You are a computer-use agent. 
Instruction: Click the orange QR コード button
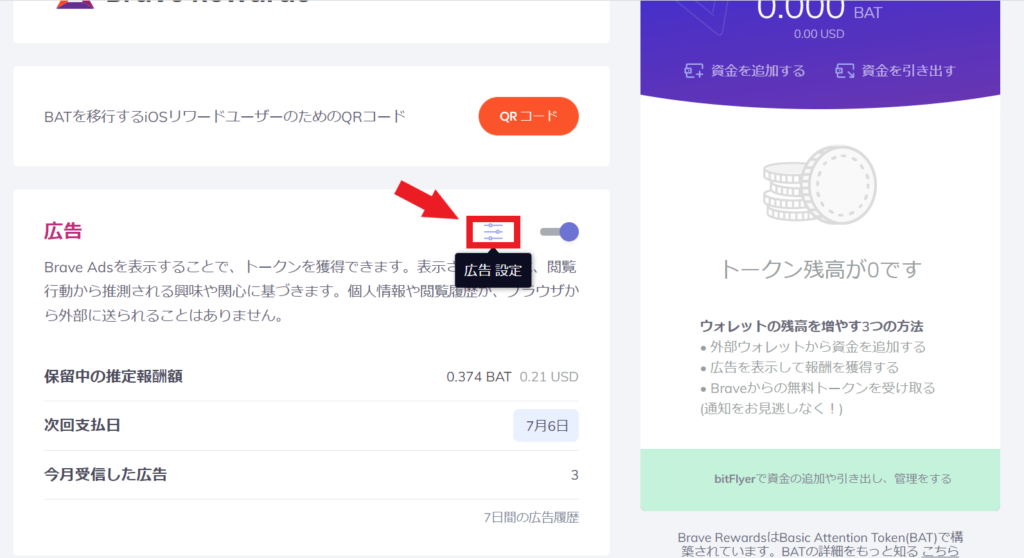tap(528, 116)
